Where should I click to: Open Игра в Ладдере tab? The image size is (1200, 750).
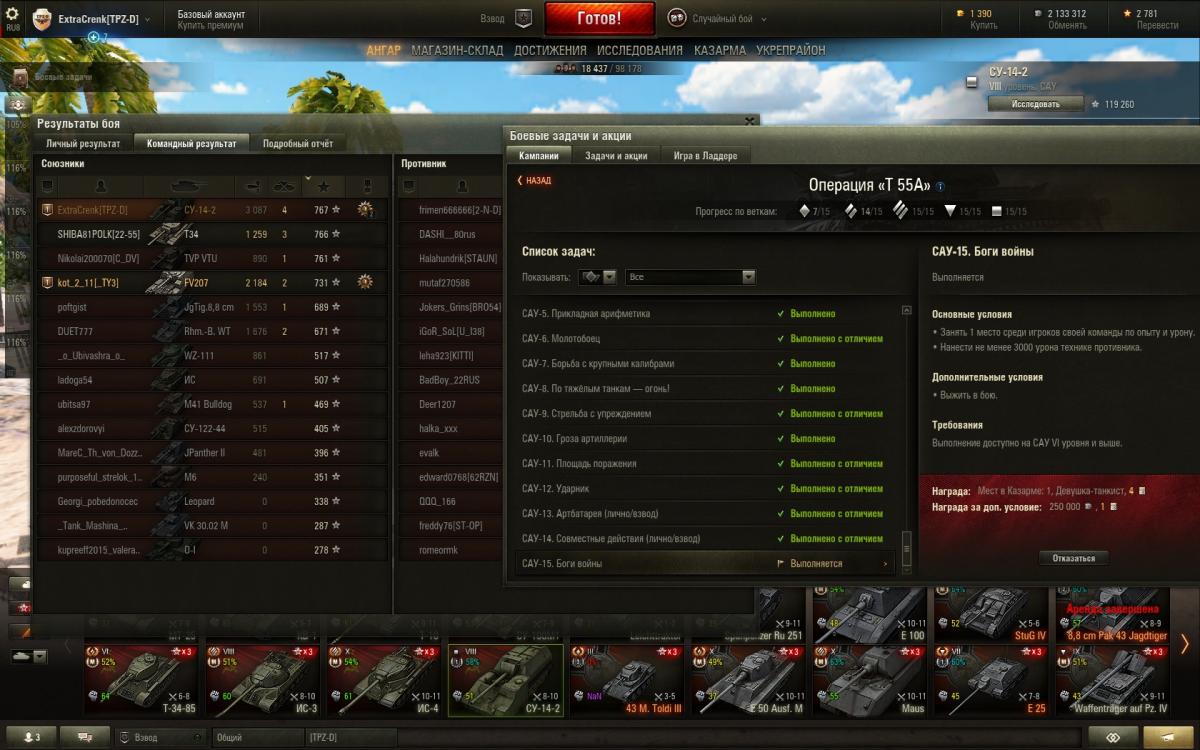[706, 155]
